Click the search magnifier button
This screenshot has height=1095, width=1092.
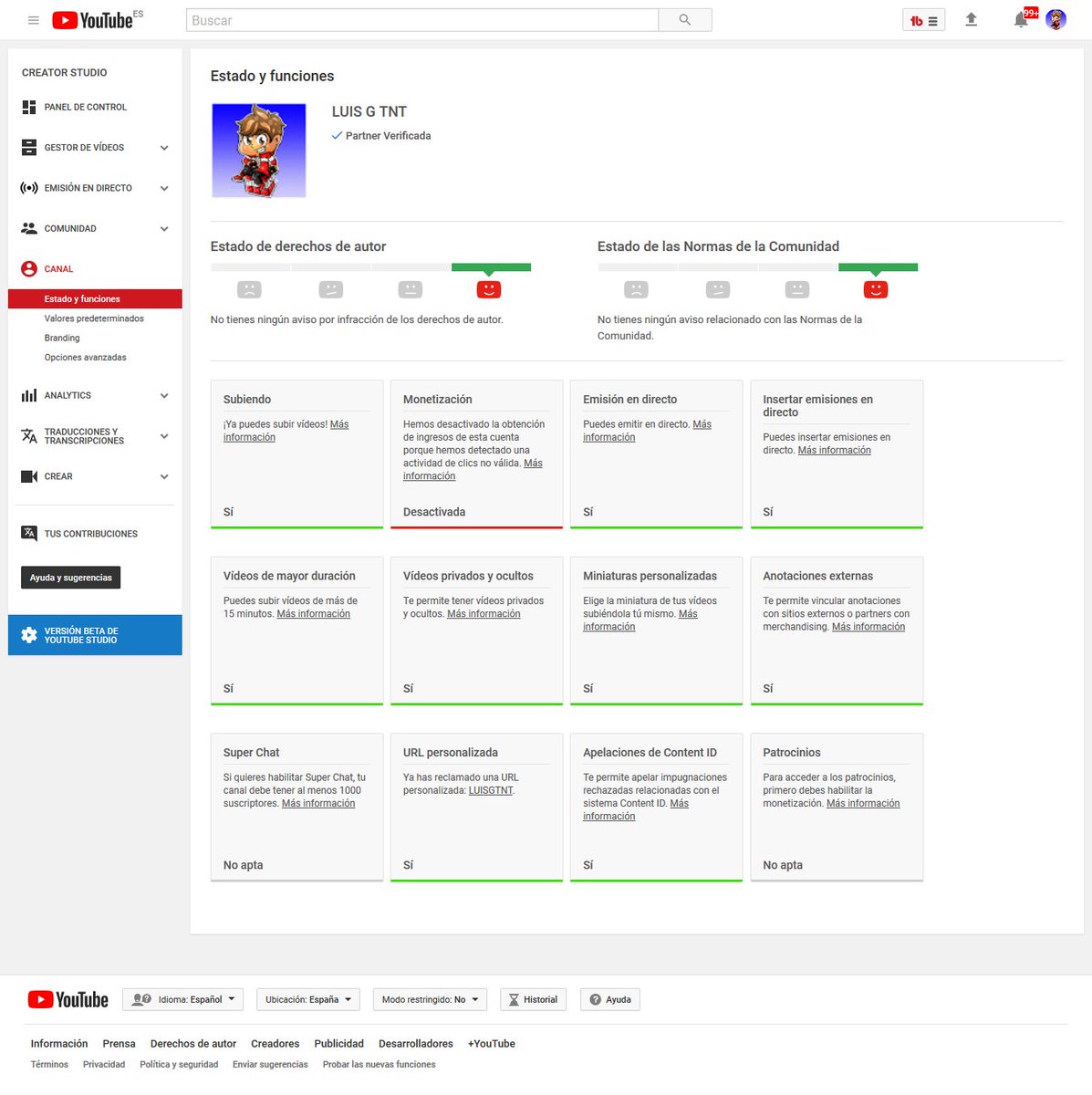pos(684,20)
